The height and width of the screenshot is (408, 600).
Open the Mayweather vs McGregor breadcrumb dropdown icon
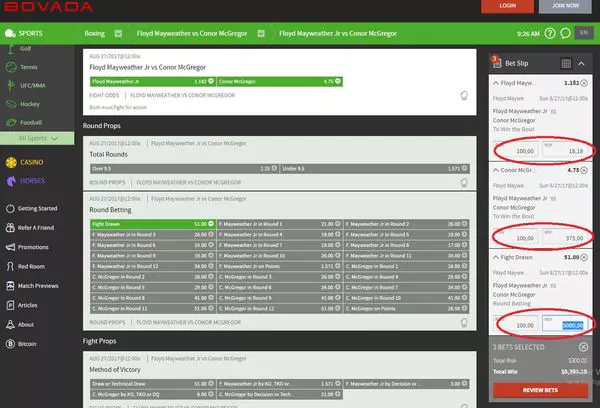pos(261,34)
